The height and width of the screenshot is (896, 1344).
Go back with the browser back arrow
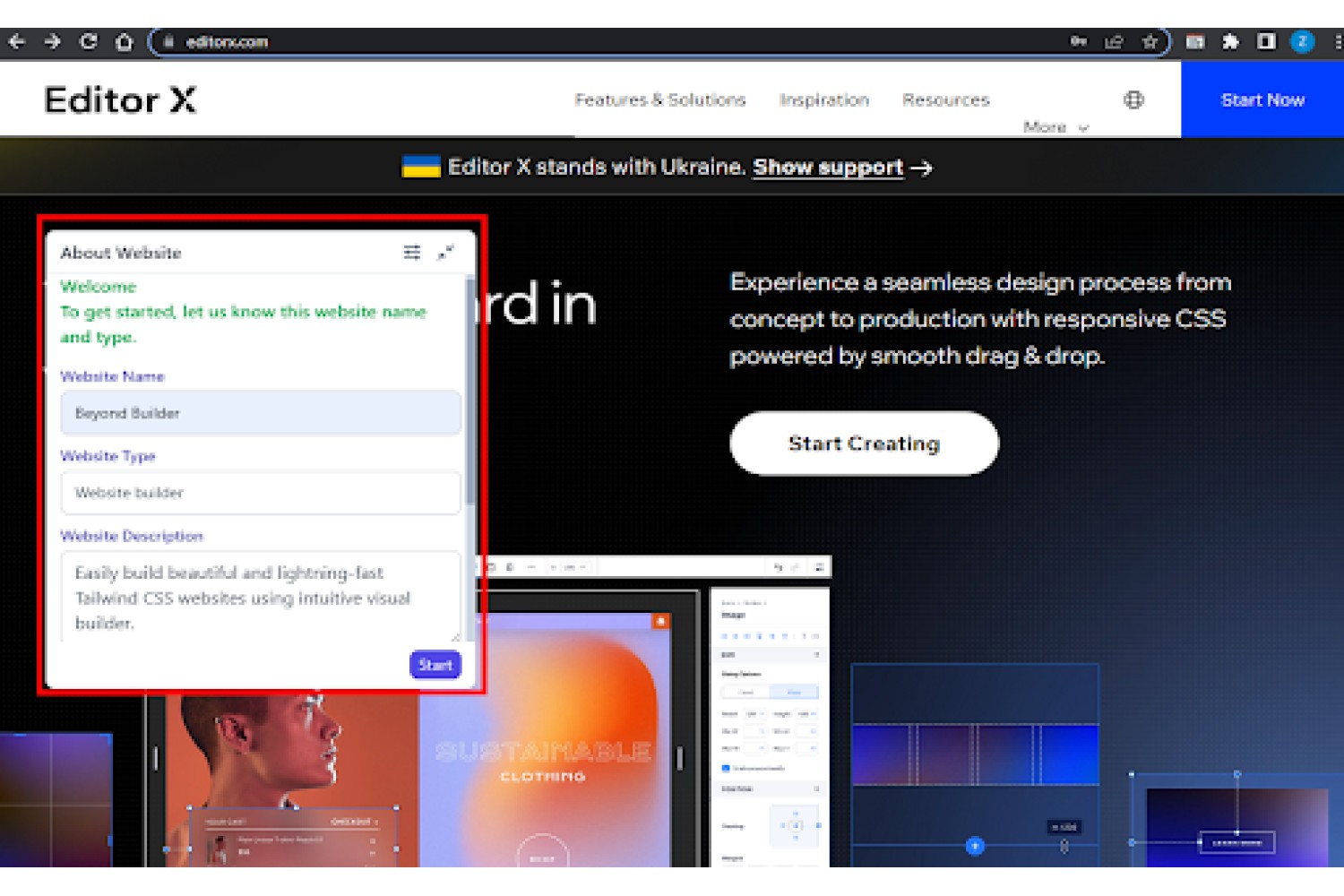[x=16, y=41]
